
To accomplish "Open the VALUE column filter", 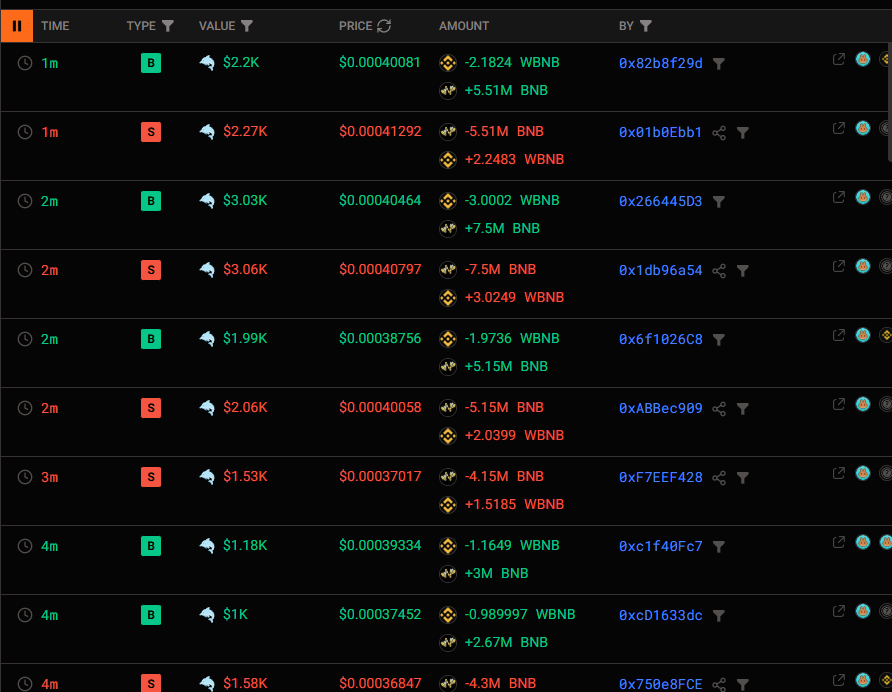I will point(246,26).
